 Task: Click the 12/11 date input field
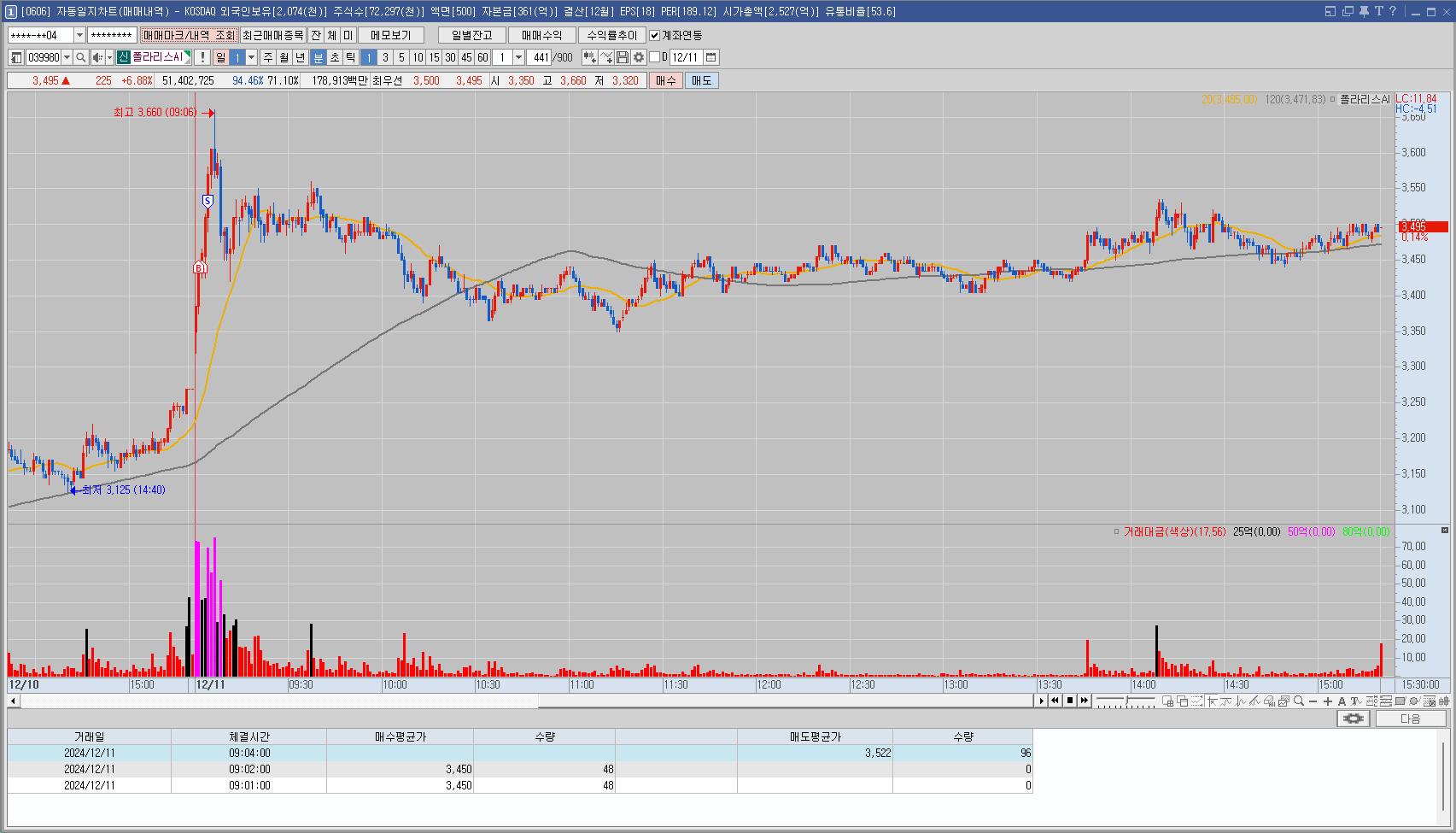[x=686, y=57]
